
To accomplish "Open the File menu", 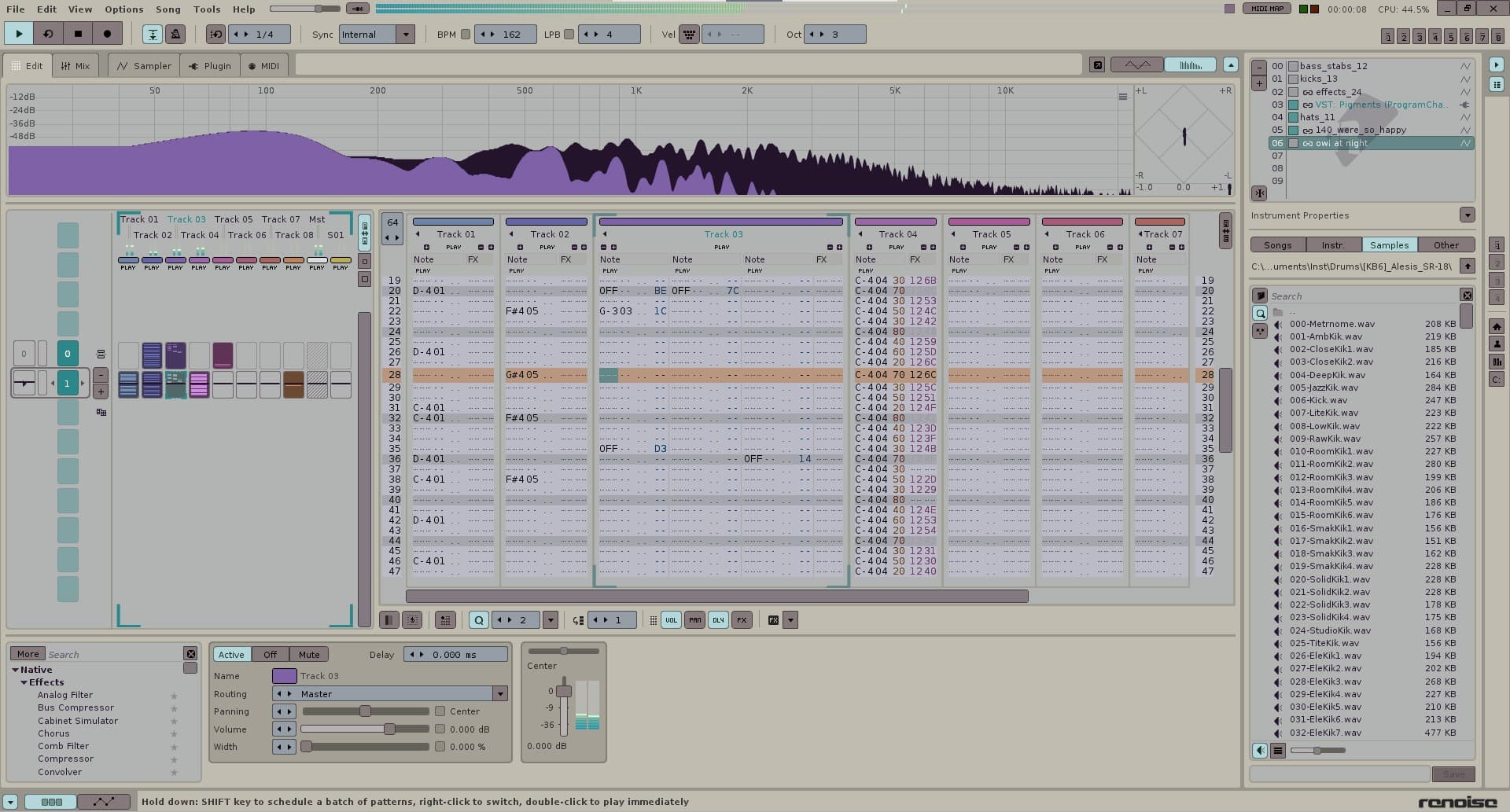I will point(15,9).
